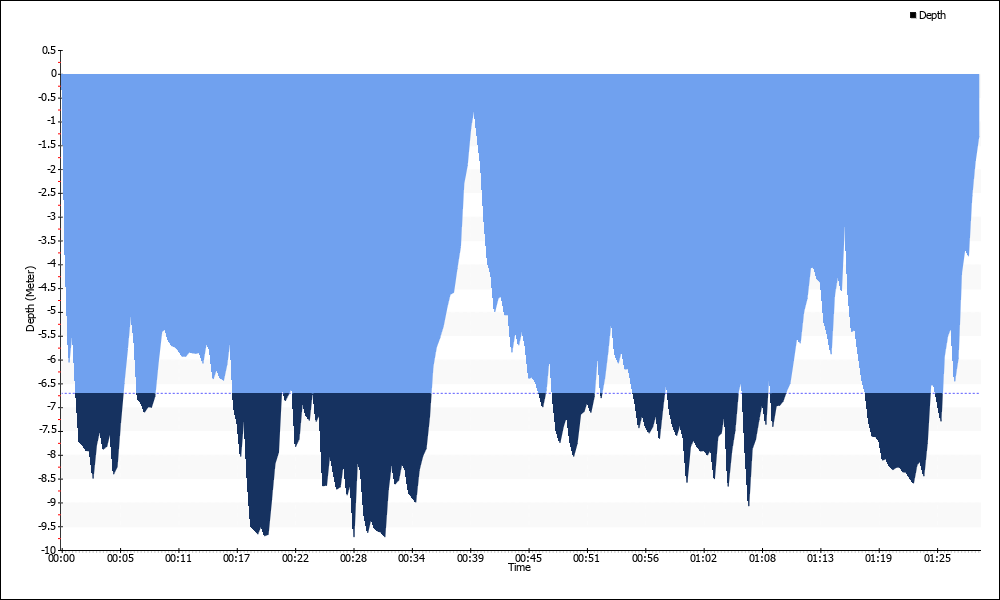Click the 00:28 time axis label

click(x=353, y=559)
